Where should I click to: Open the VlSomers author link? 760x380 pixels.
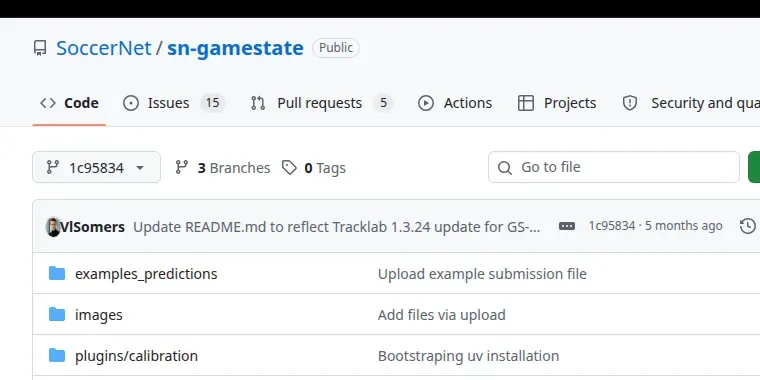pos(93,226)
